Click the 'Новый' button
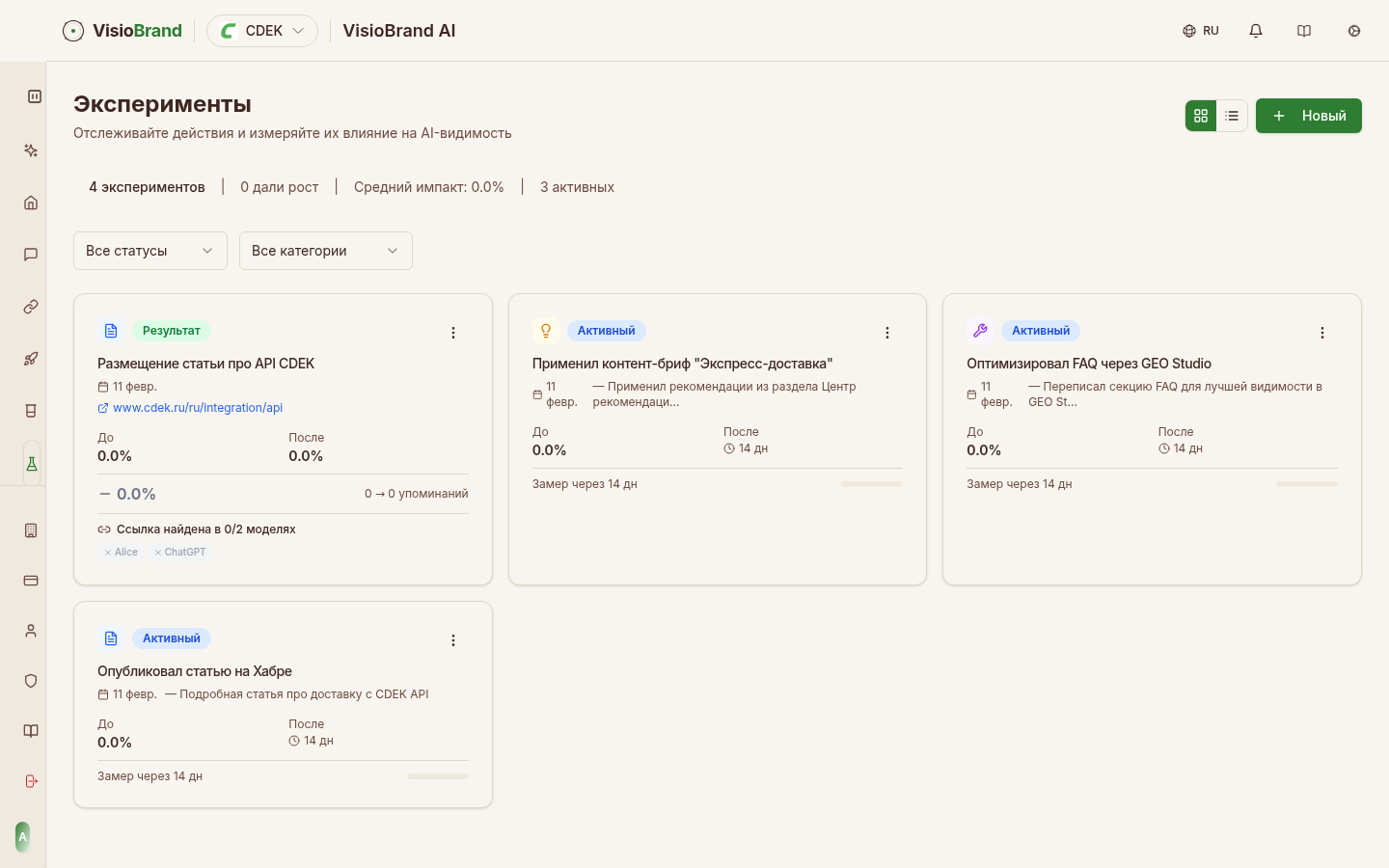 point(1308,116)
